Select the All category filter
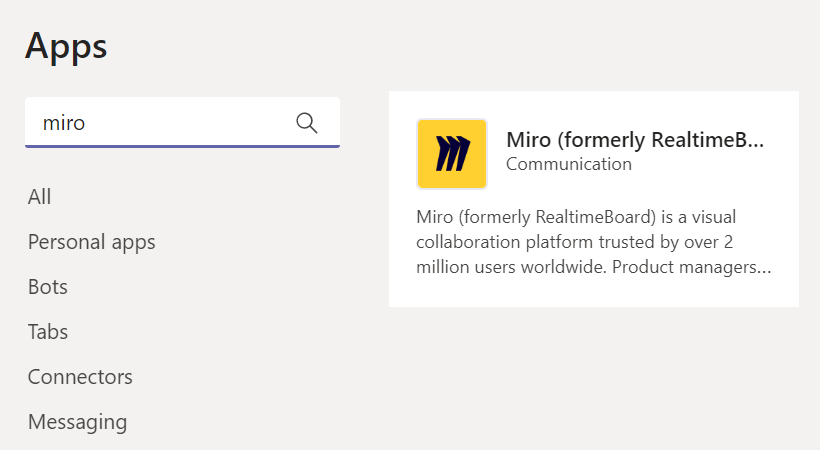Viewport: 820px width, 450px height. point(40,197)
